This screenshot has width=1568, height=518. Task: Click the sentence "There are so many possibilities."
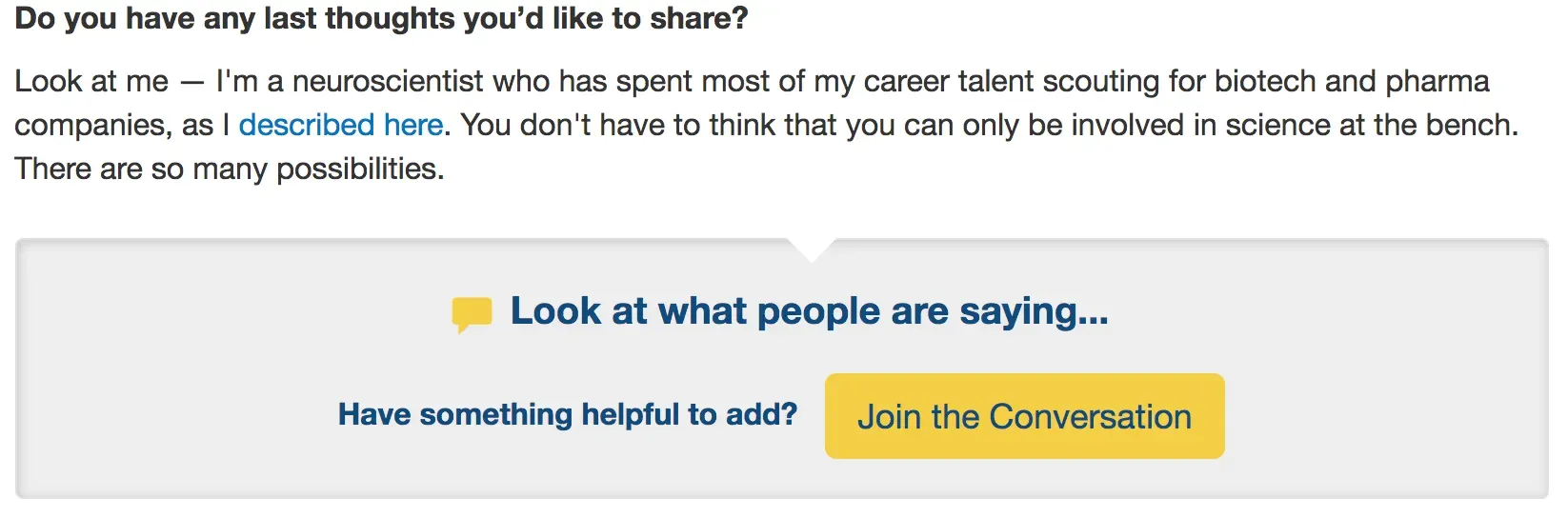coord(229,169)
